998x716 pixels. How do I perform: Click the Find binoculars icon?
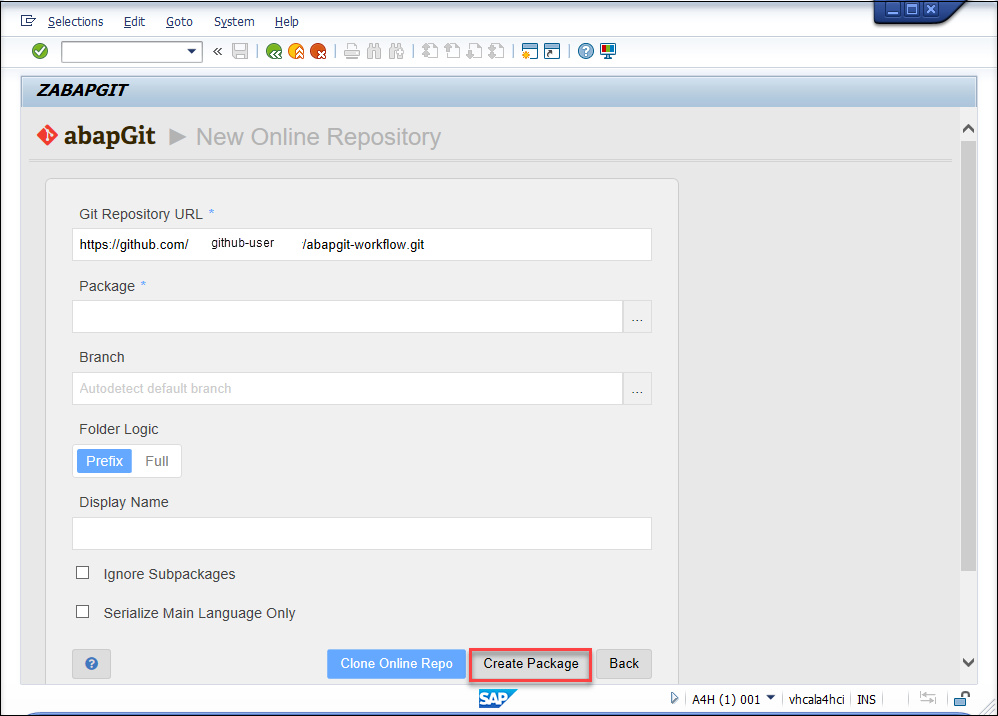374,52
